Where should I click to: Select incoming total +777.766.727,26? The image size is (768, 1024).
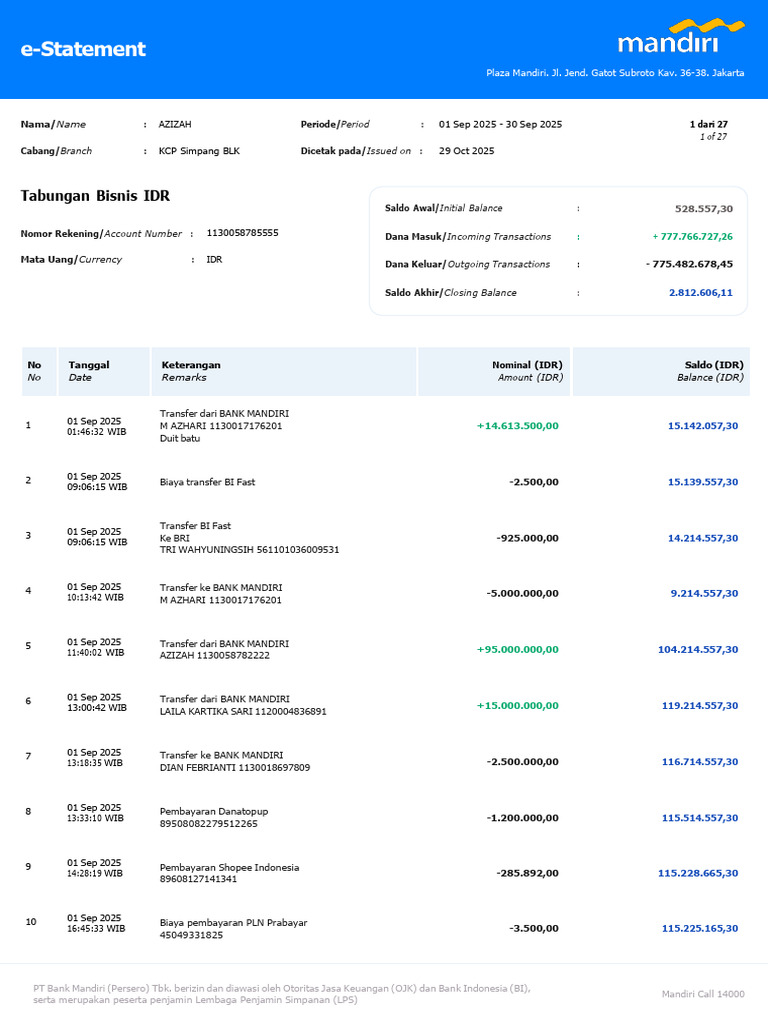click(692, 236)
